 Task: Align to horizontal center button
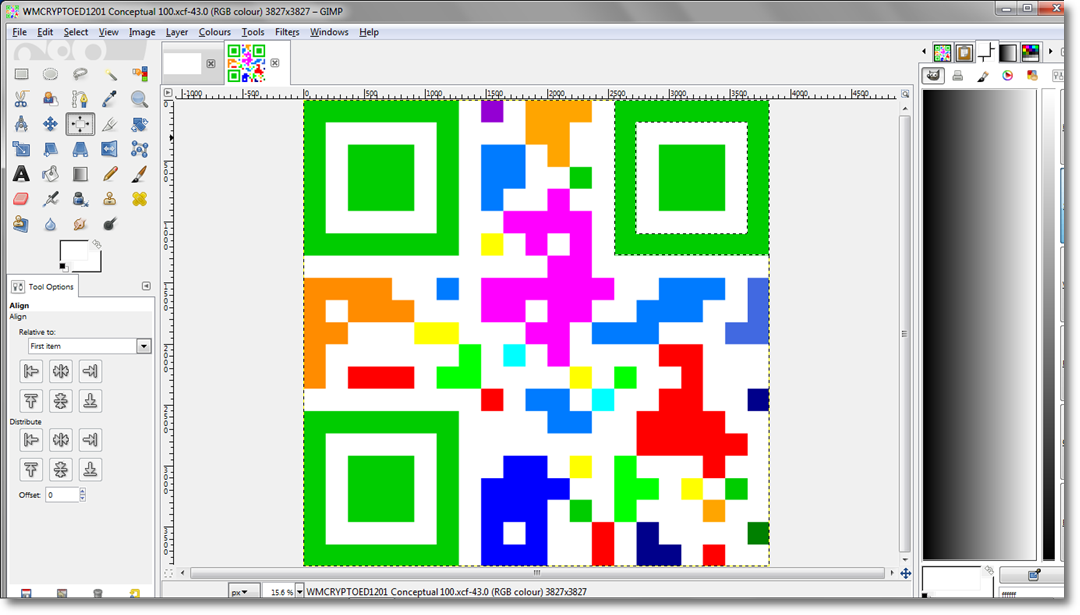click(x=61, y=371)
